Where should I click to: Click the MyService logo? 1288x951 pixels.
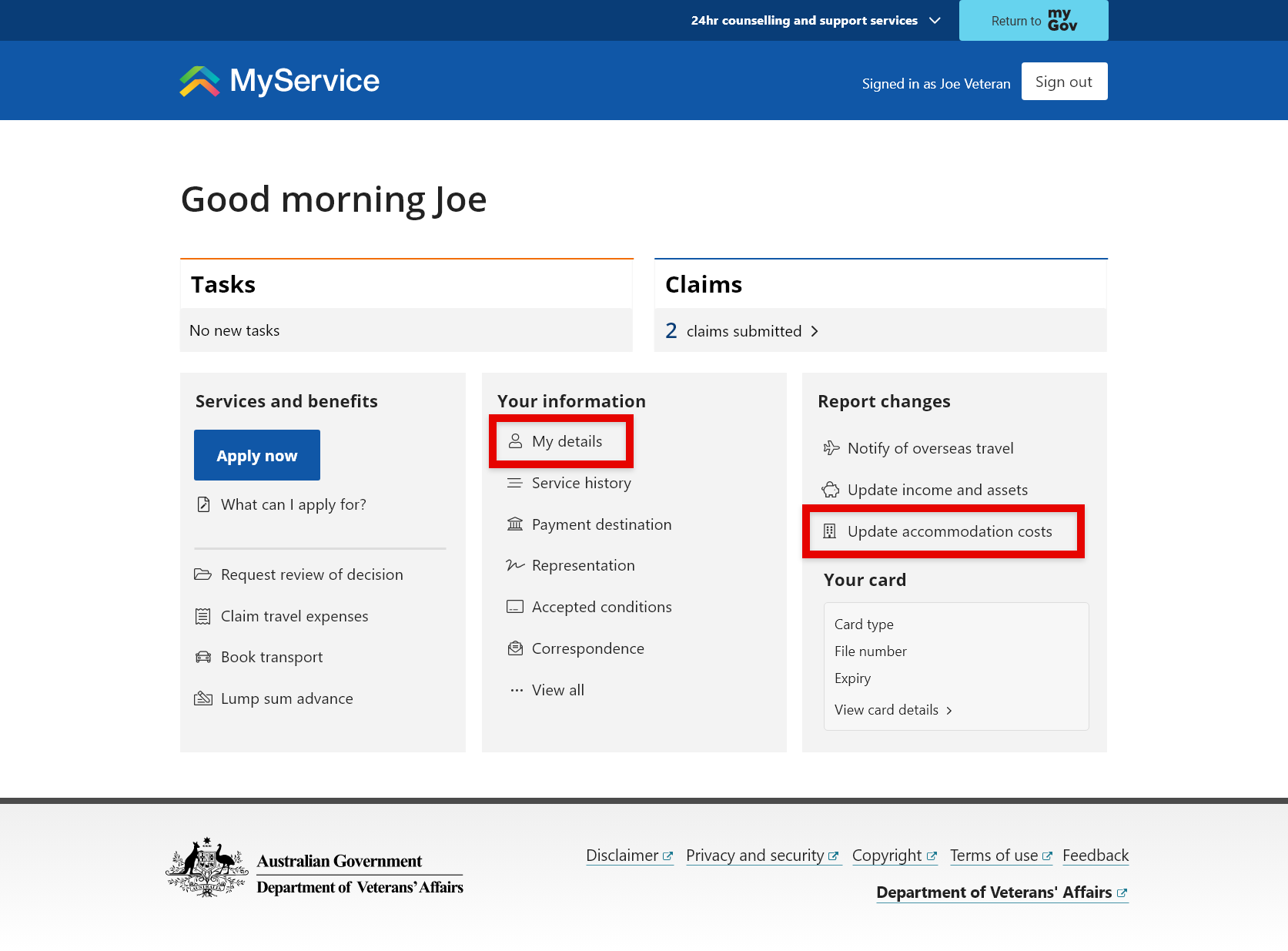(x=279, y=80)
